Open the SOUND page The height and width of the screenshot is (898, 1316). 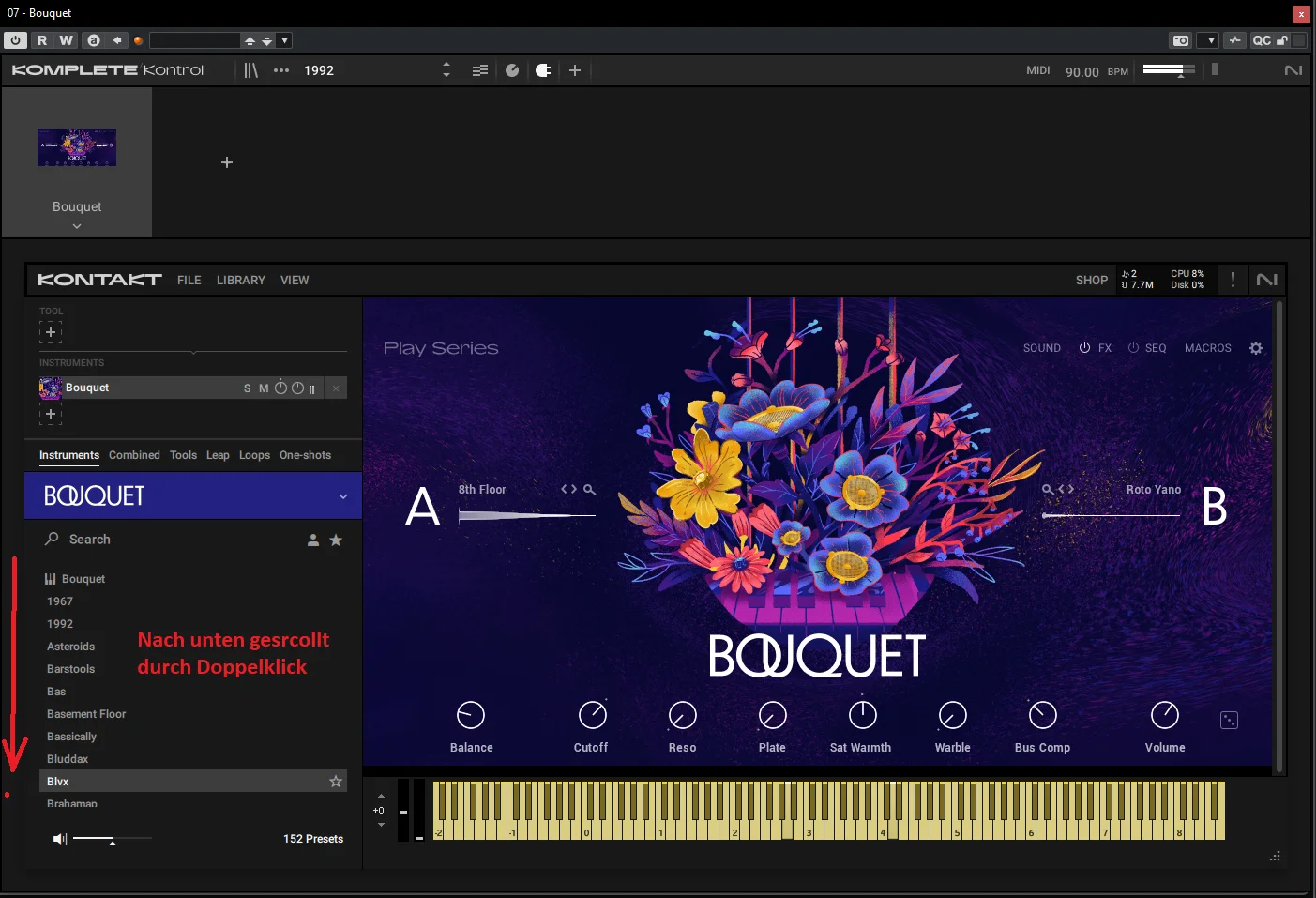pyautogui.click(x=1042, y=348)
